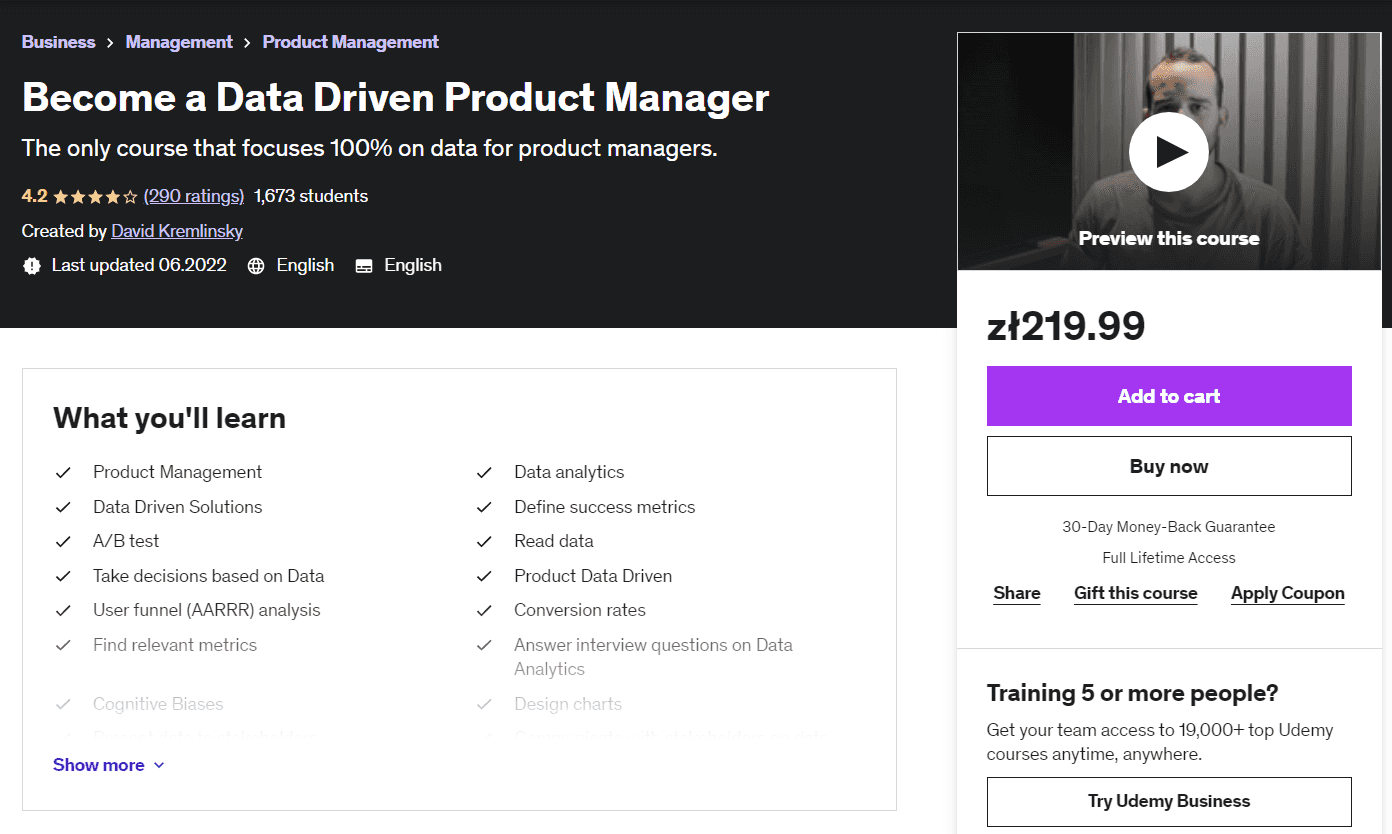Screen dimensions: 1392x834
Task: Click the globe language icon
Action: click(x=256, y=266)
